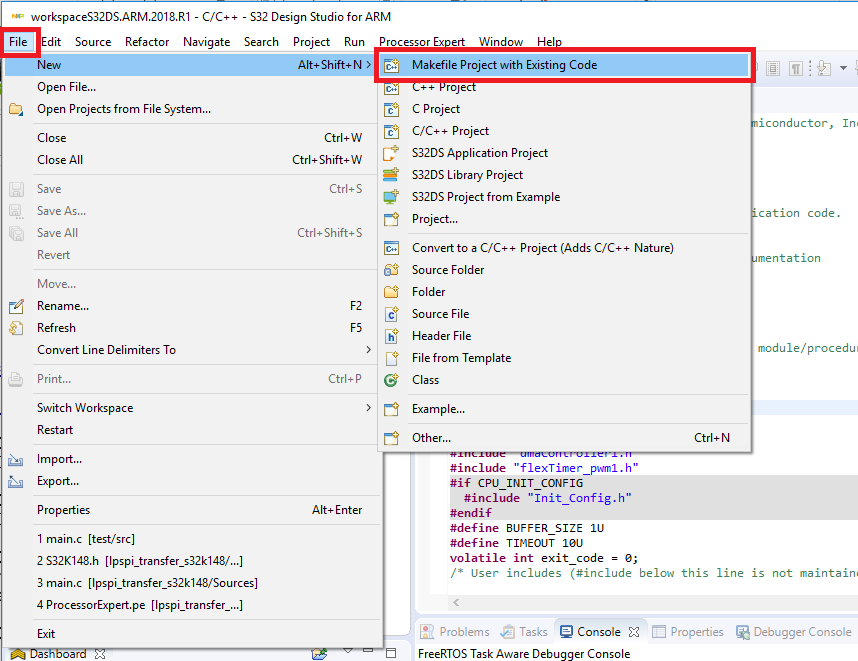Expand Convert Line Delimiters To submenu

pyautogui.click(x=369, y=350)
